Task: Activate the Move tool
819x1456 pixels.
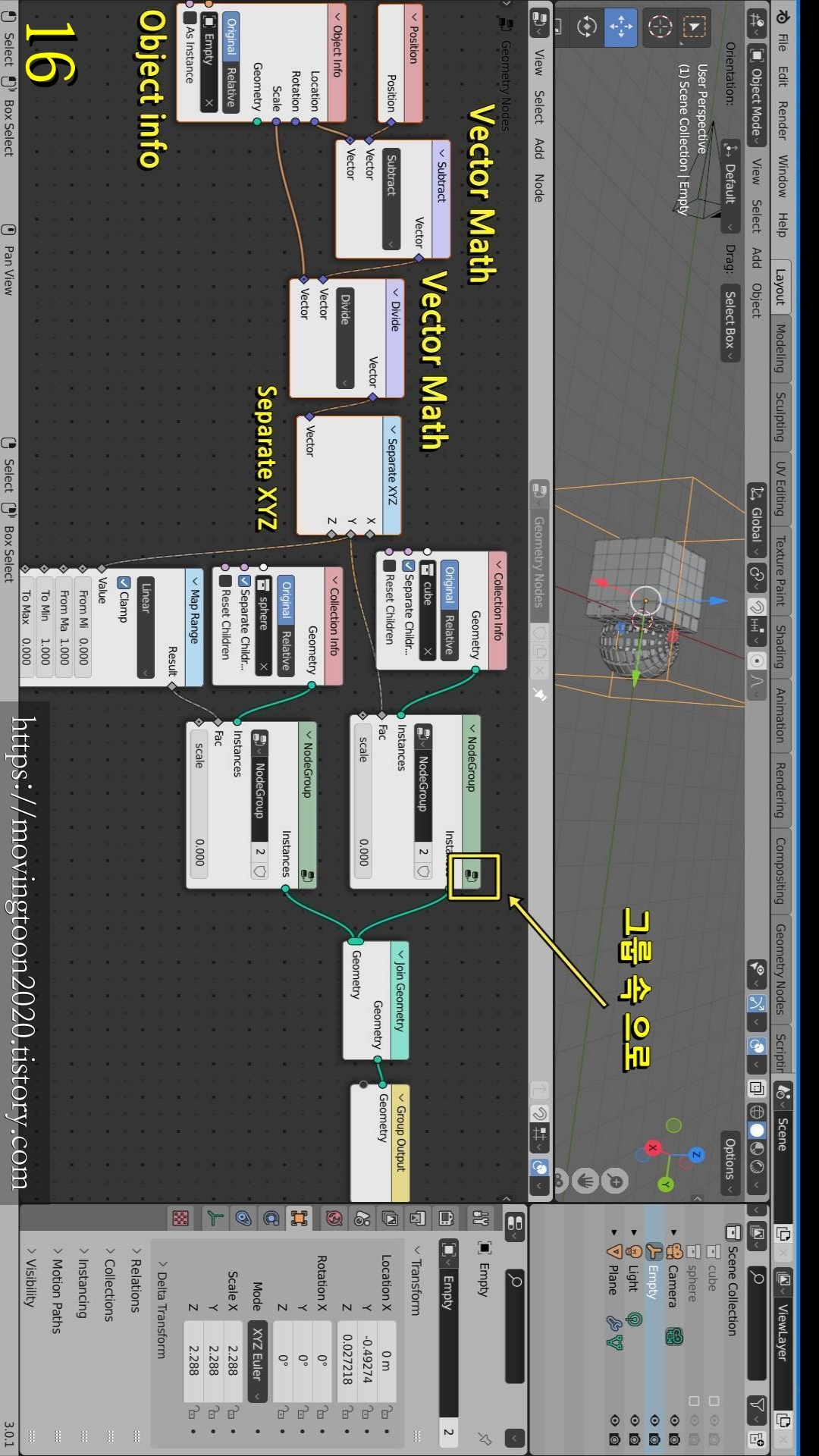Action: 621,27
